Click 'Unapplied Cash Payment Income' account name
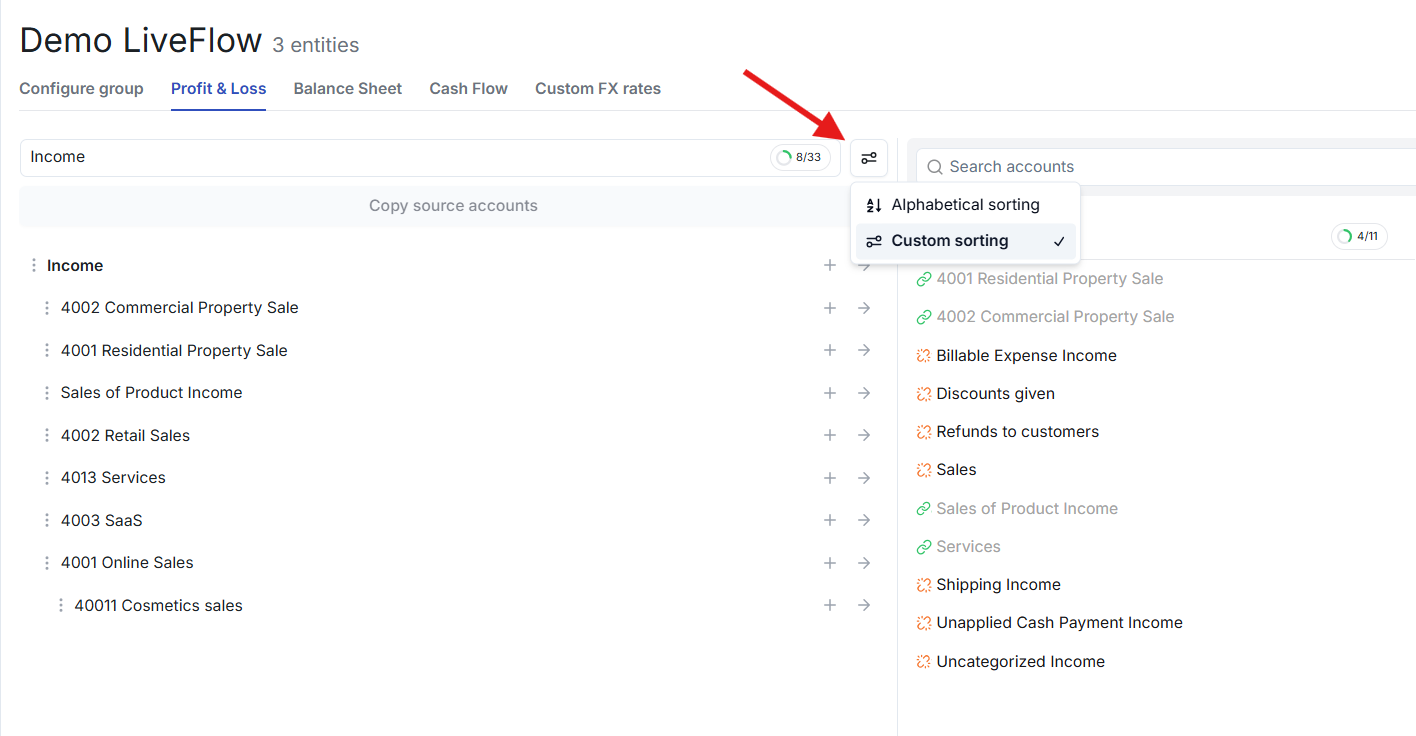Screen dimensions: 1416x736 (1060, 623)
